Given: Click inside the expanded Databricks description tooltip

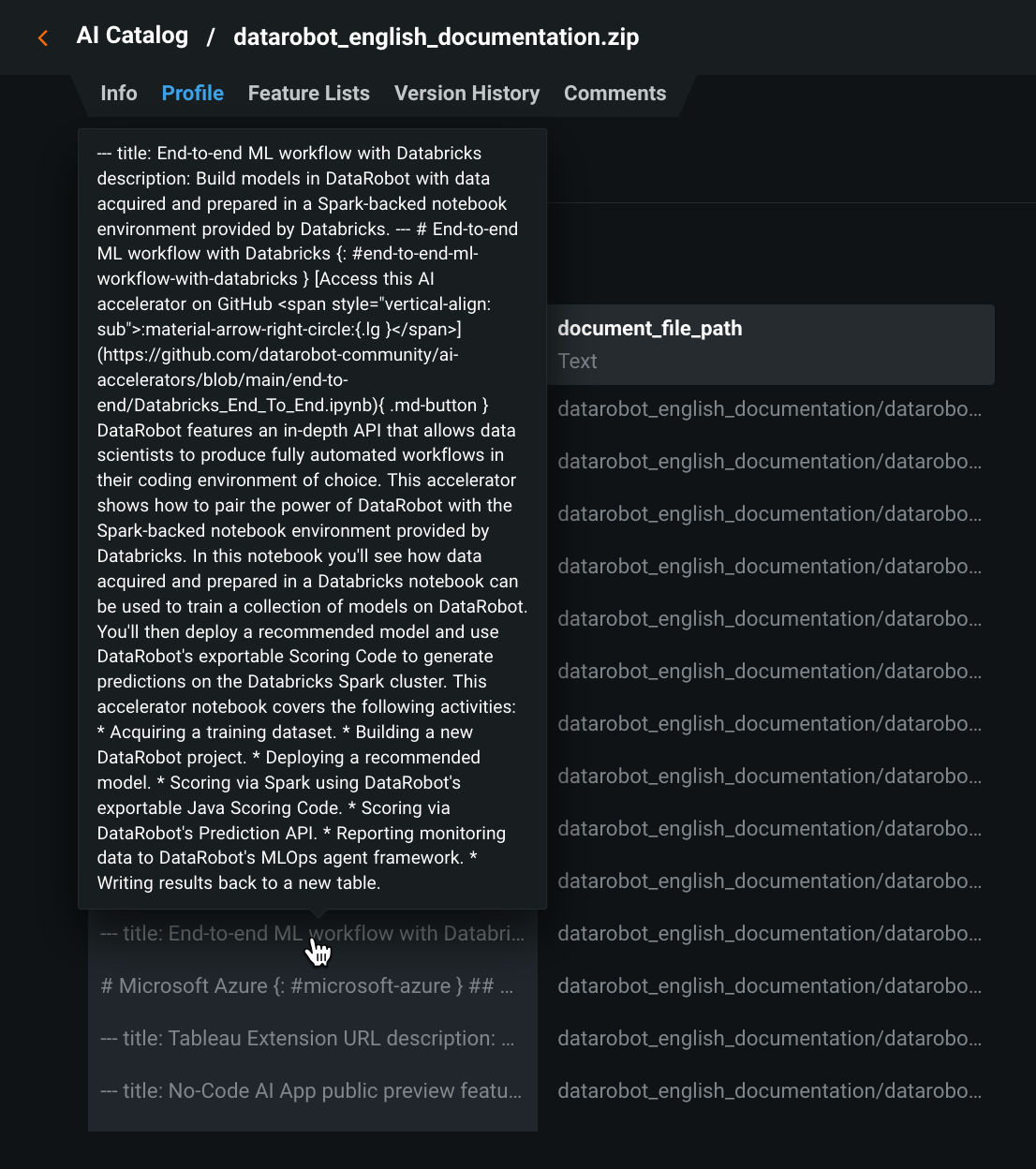Looking at the screenshot, I should (x=312, y=518).
